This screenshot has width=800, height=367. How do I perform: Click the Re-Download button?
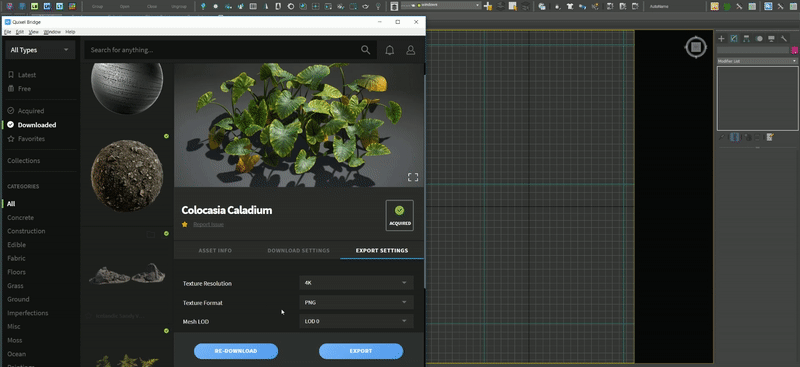[236, 351]
